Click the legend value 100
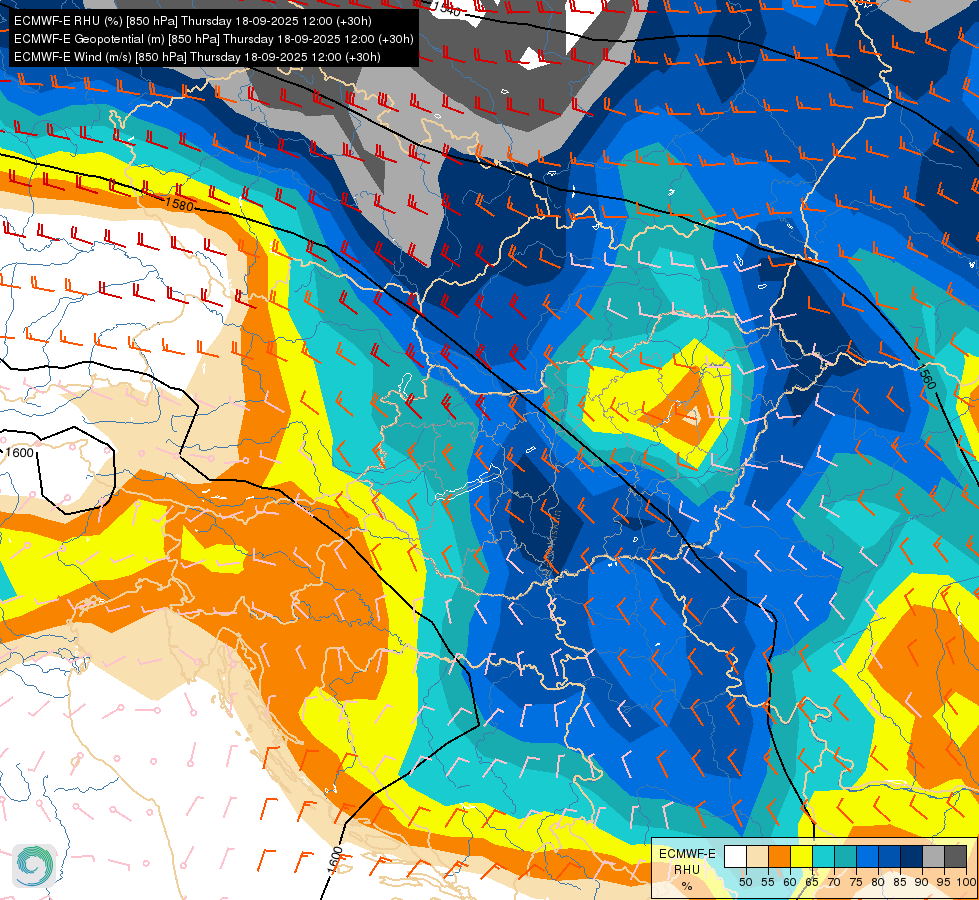The width and height of the screenshot is (979, 900). pos(967,882)
